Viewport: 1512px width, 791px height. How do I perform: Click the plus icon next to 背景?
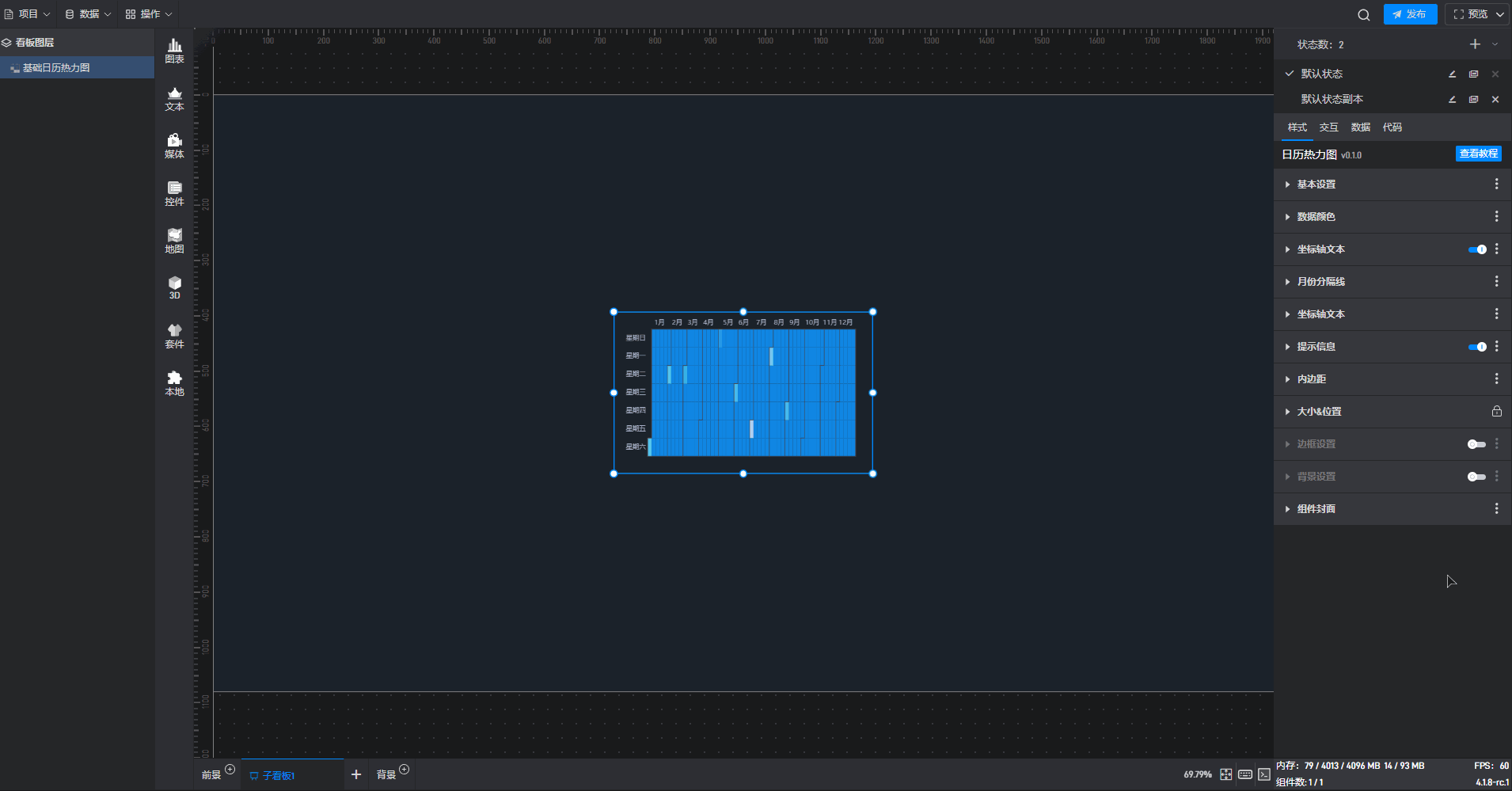pyautogui.click(x=405, y=770)
